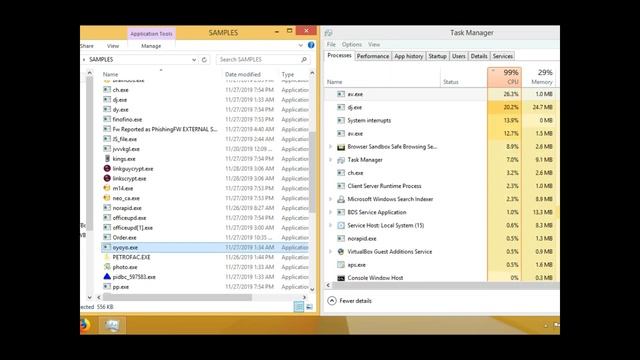Screen dimensions: 640x360
Task: Select the Client Server Runtime Process row
Action: 442,186
